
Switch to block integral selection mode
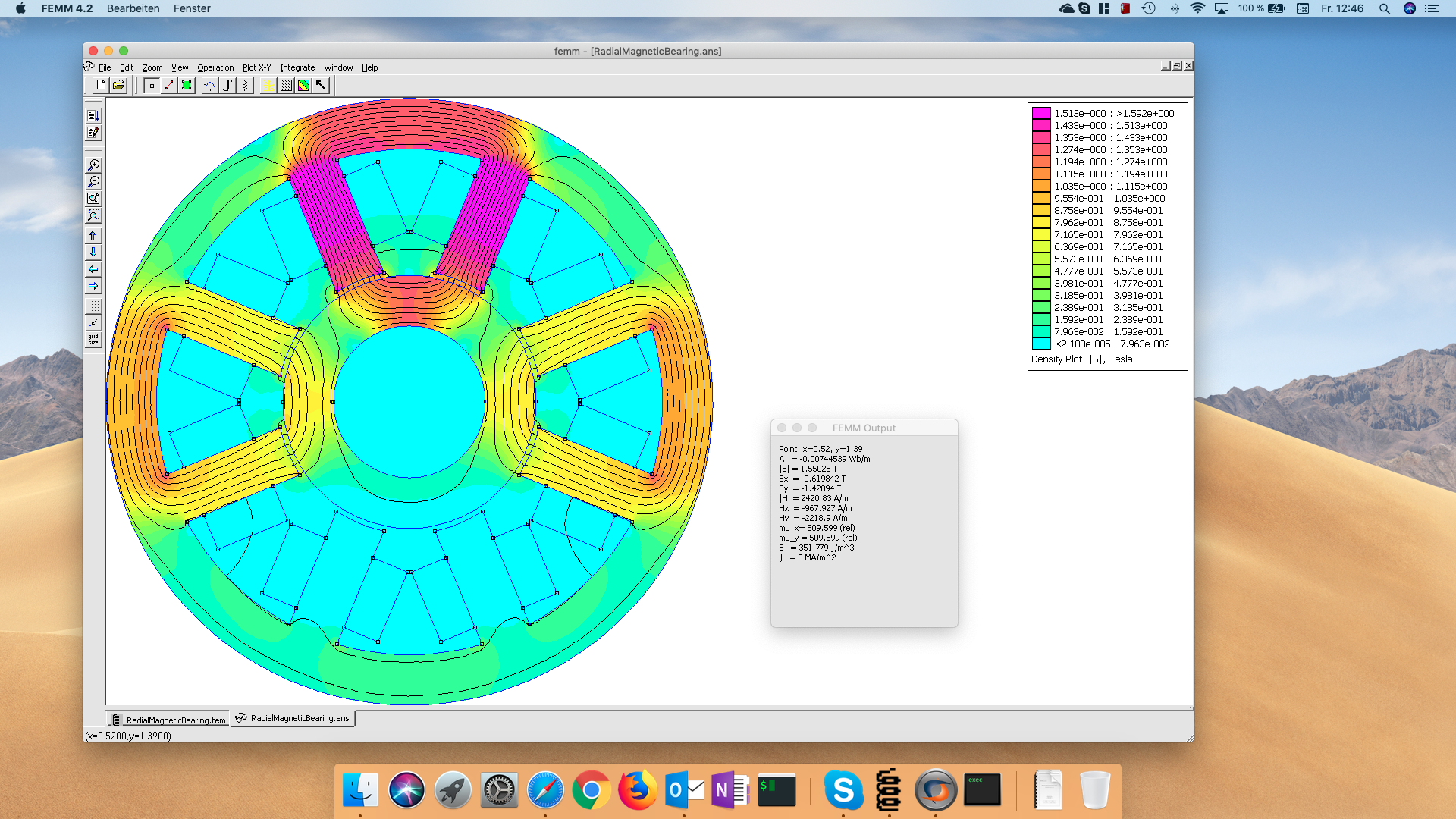(x=187, y=86)
